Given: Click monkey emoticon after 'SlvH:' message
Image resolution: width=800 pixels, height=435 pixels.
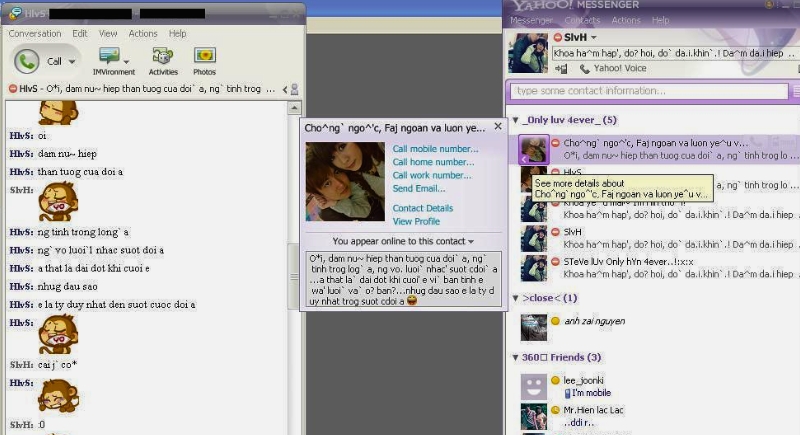Looking at the screenshot, I should click(58, 202).
